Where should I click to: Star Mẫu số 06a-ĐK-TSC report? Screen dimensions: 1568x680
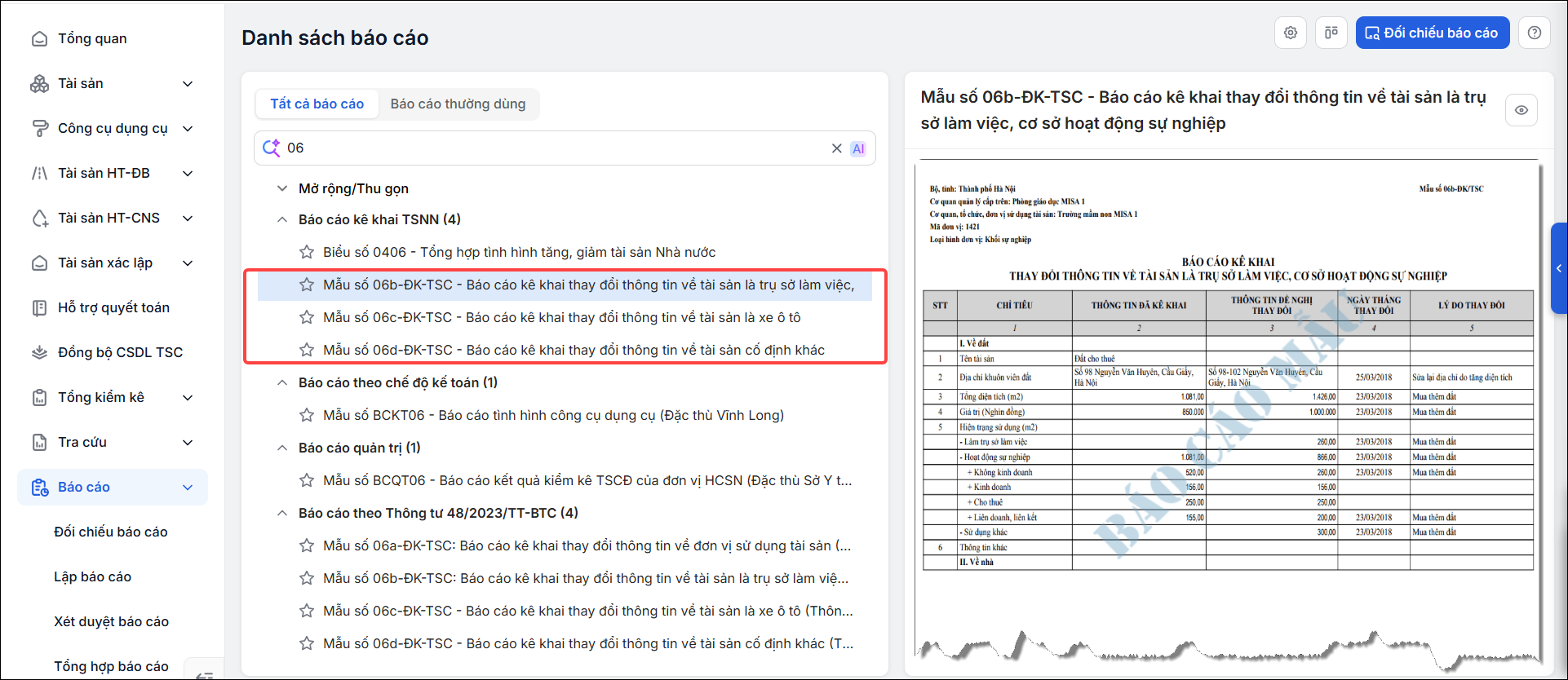coord(307,545)
